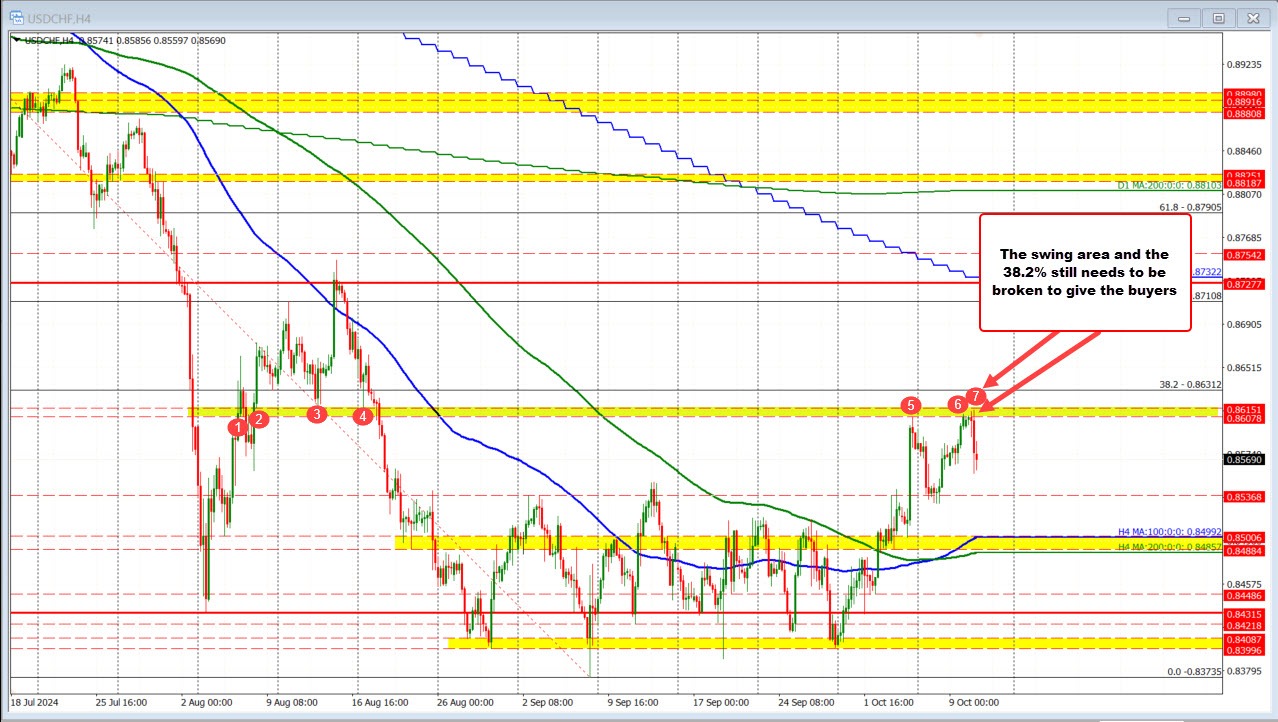
Task: Maximize the USDCHF,H4 chart window
Action: pos(1219,17)
